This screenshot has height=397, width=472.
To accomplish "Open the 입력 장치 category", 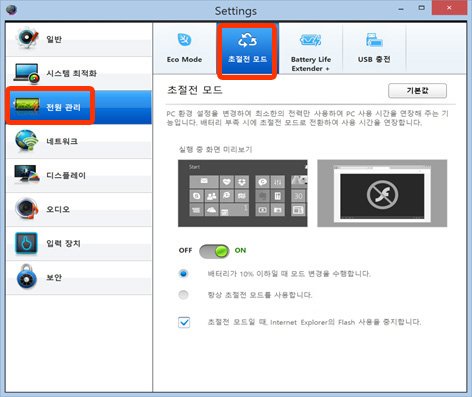I will point(79,243).
